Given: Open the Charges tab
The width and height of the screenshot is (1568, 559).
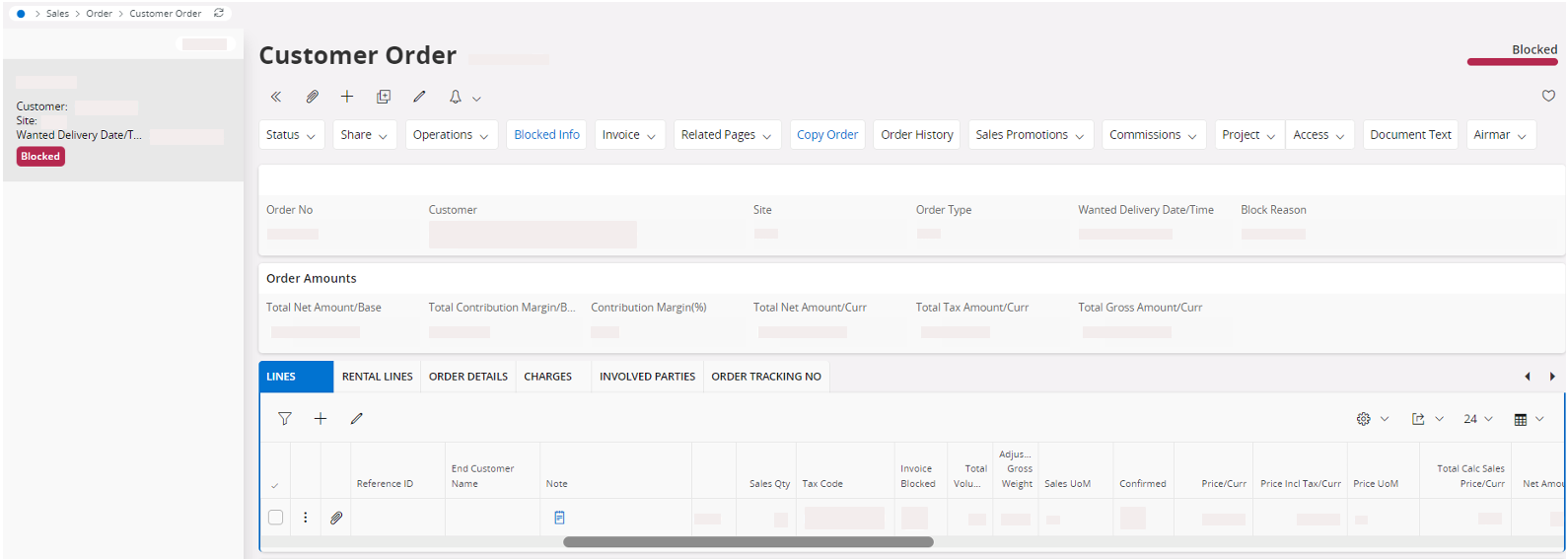Looking at the screenshot, I should tap(547, 377).
